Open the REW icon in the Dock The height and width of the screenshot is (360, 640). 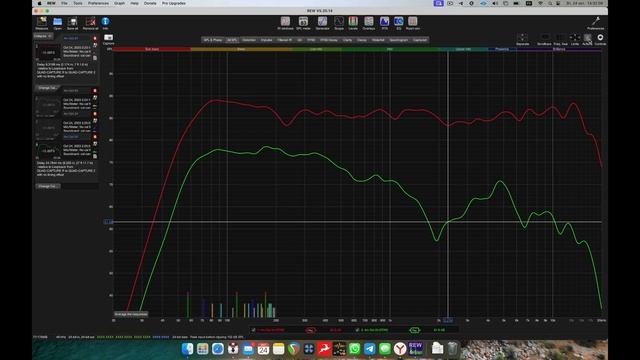[416, 349]
